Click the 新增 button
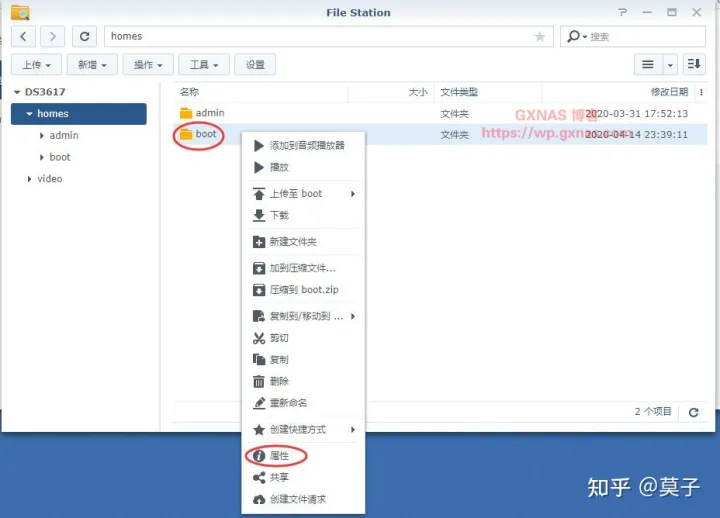Screen dimensions: 720x518 (92, 64)
